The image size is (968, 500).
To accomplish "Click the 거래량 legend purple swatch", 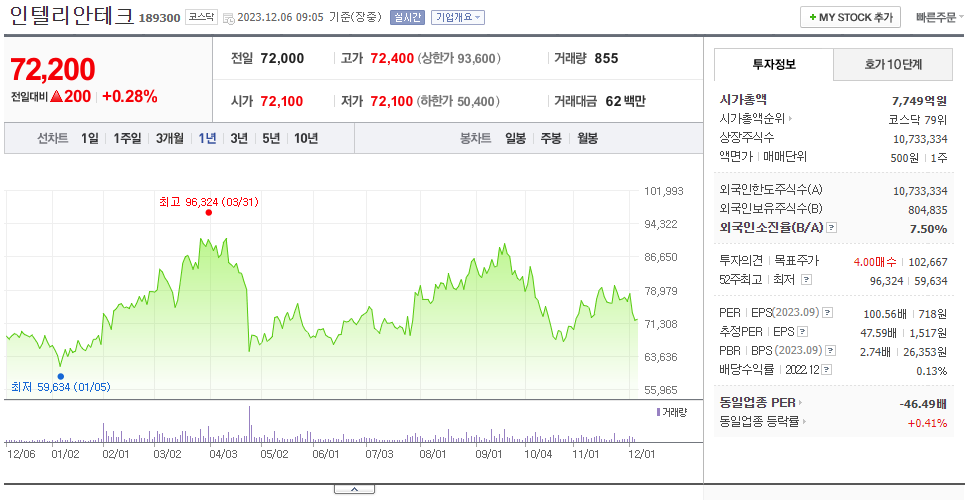I will point(658,412).
